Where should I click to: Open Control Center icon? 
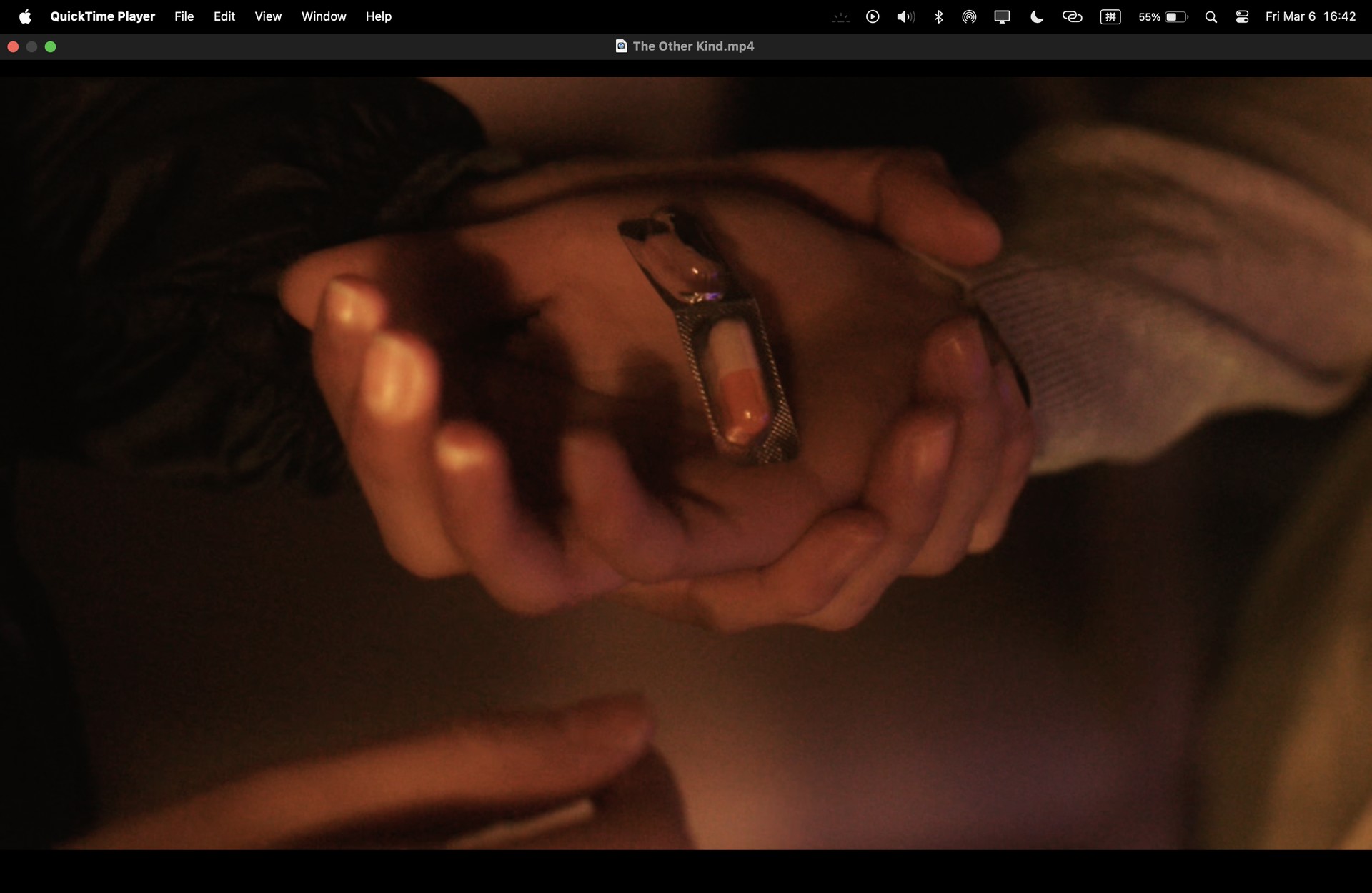click(1242, 16)
